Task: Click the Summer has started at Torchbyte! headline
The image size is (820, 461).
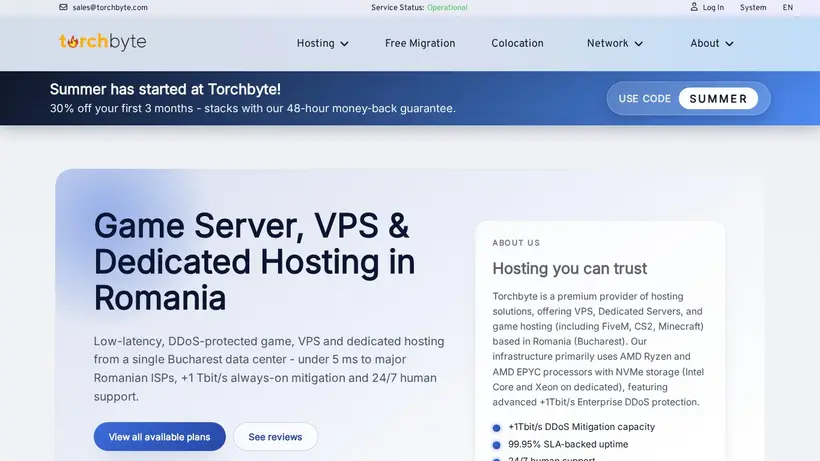Action: 165,89
